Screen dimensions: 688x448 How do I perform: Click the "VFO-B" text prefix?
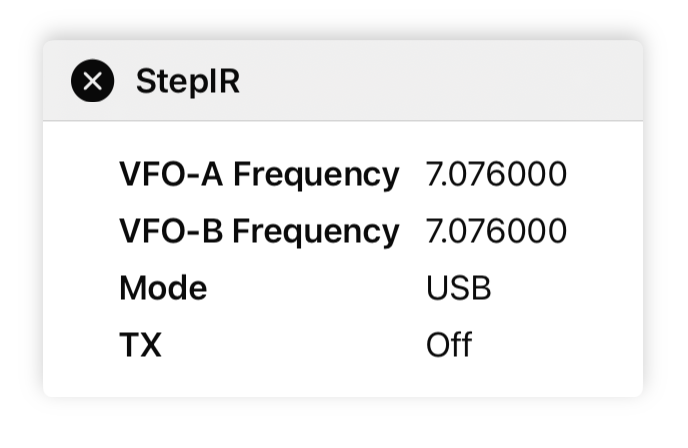click(x=172, y=232)
